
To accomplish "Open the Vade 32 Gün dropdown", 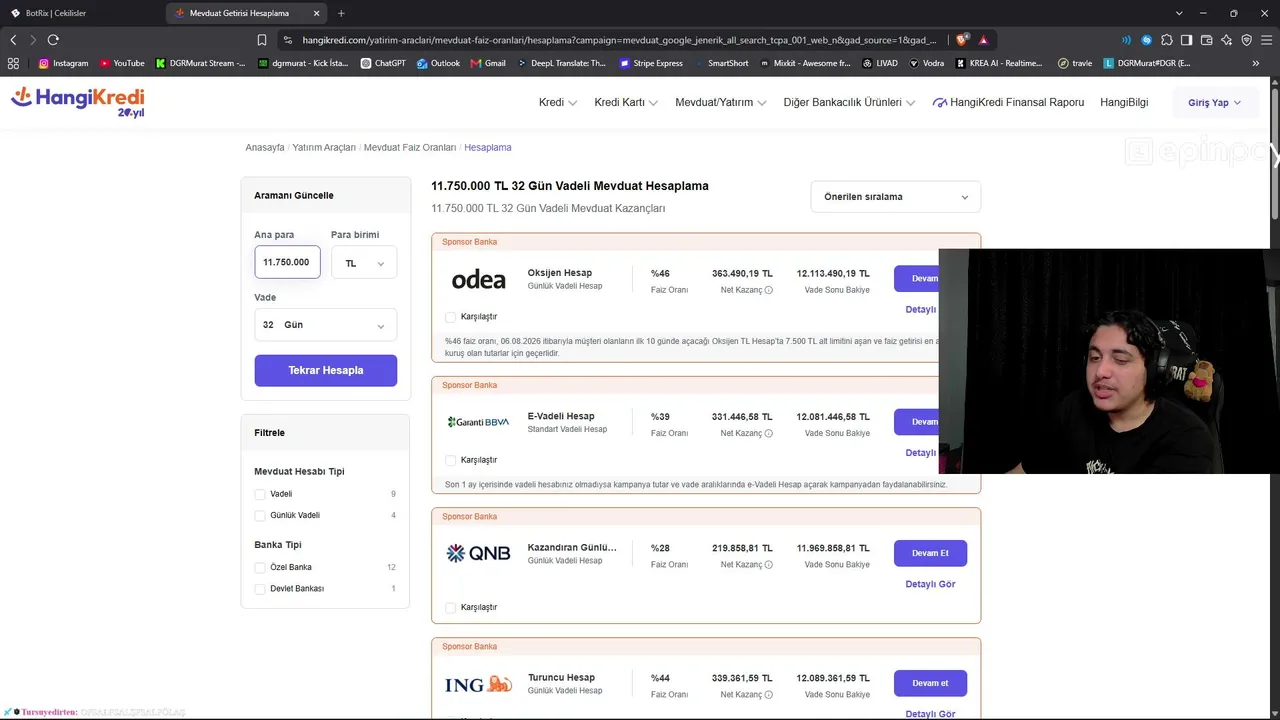I will coord(325,325).
